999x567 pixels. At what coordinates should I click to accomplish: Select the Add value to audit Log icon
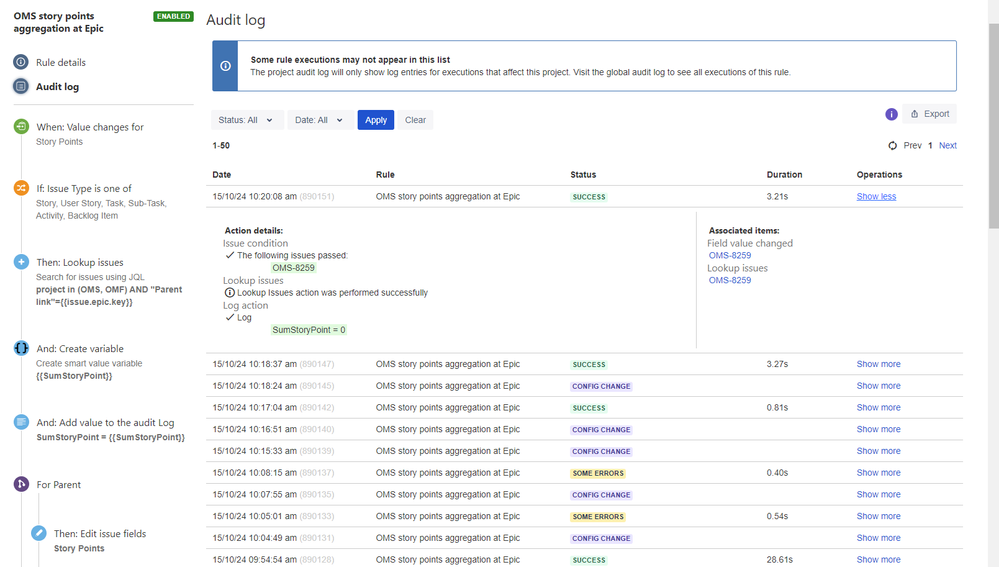click(21, 422)
